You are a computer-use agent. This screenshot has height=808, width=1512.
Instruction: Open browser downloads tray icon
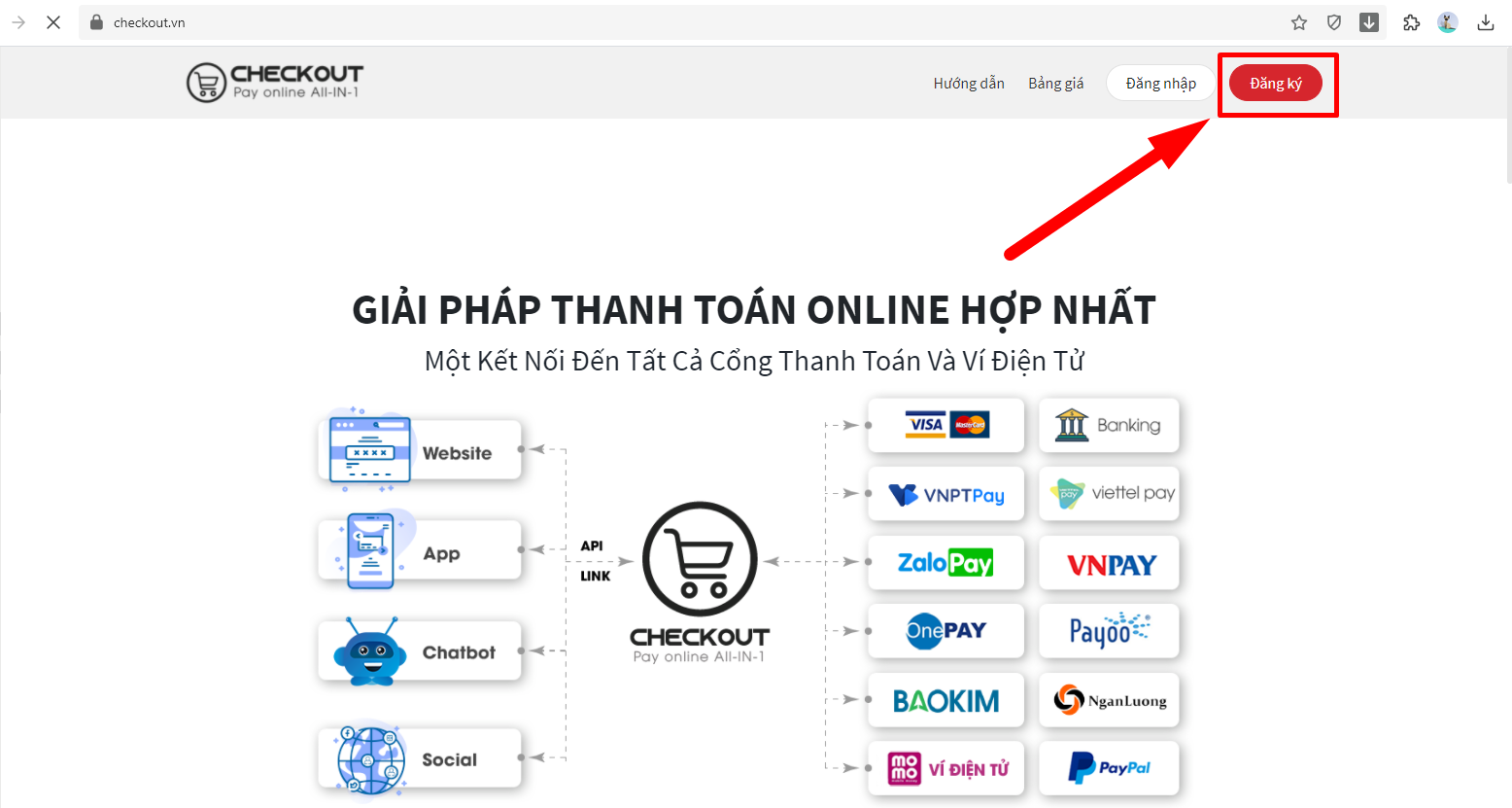coord(1486,22)
